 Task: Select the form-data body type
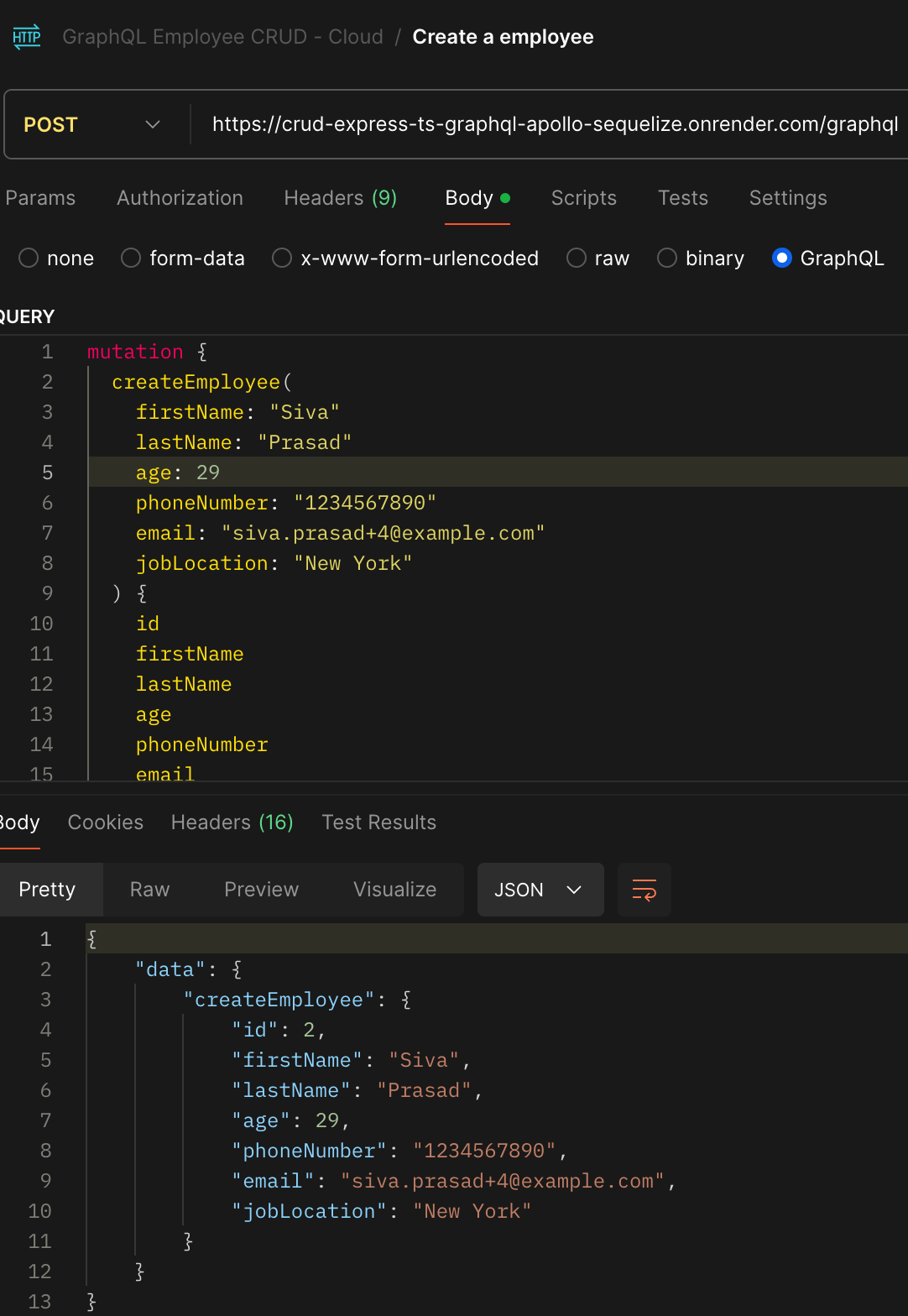[x=183, y=258]
